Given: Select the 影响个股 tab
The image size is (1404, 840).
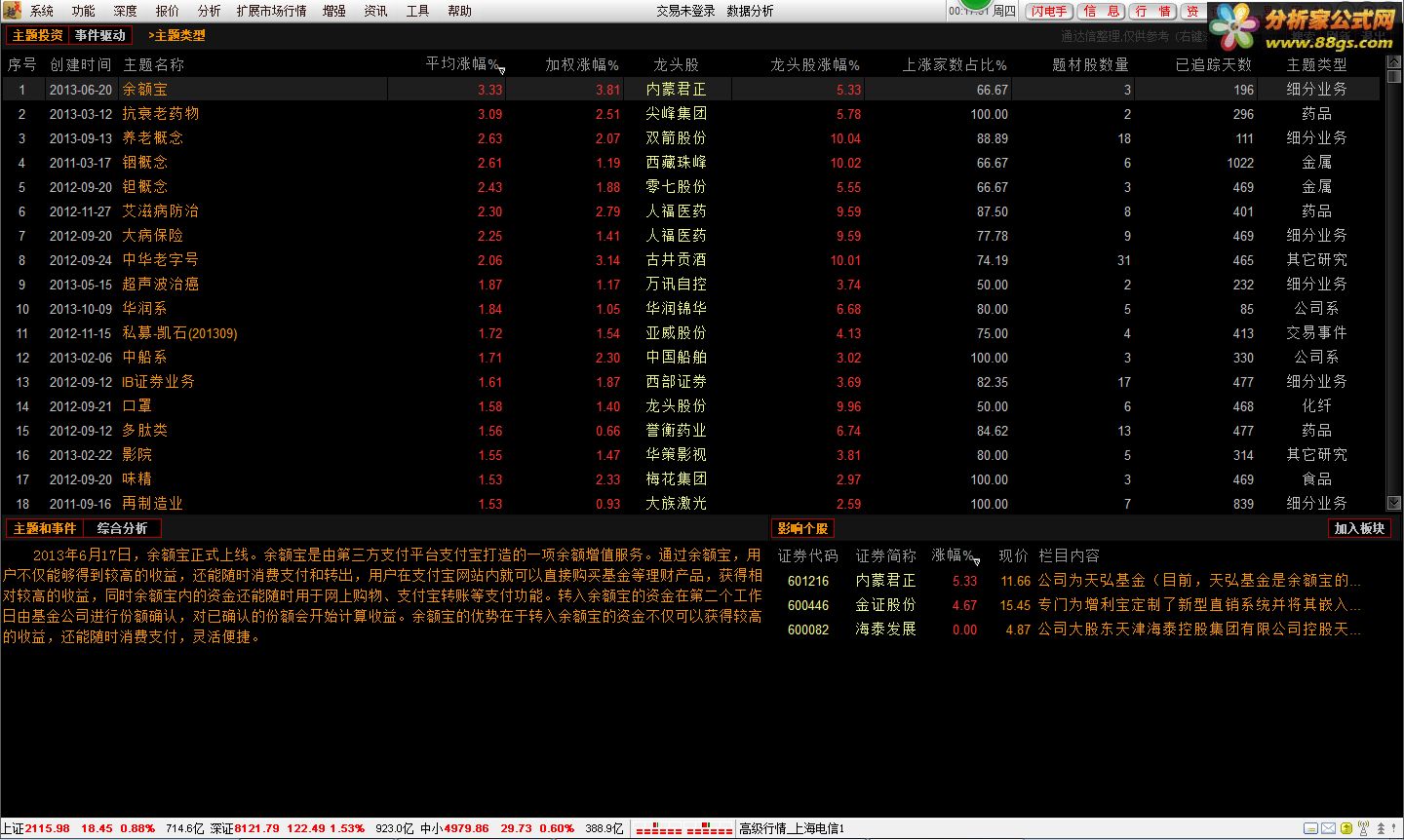Looking at the screenshot, I should pos(802,528).
